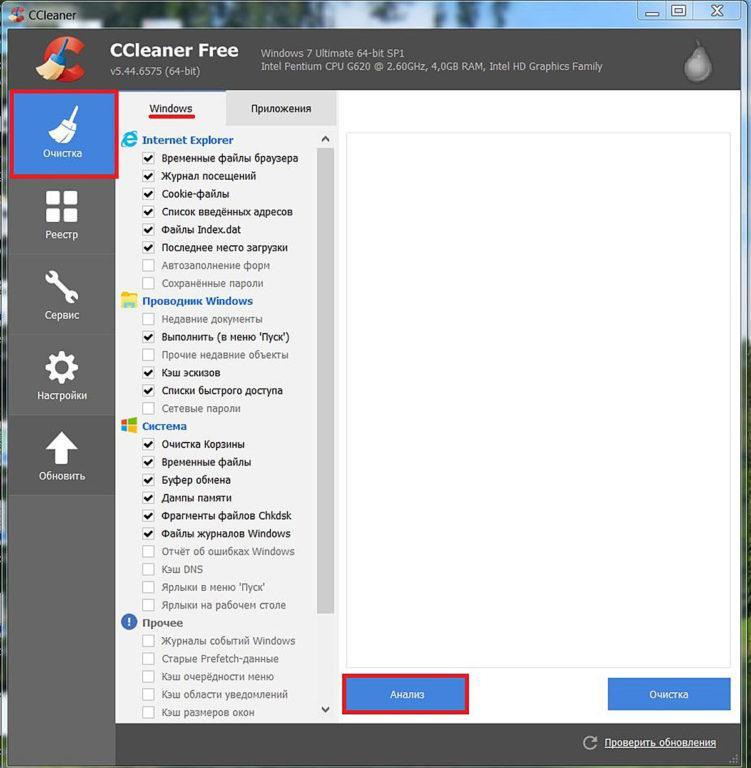The width and height of the screenshot is (751, 768).
Task: Enable Кэш DNS checkbox
Action: pos(148,569)
